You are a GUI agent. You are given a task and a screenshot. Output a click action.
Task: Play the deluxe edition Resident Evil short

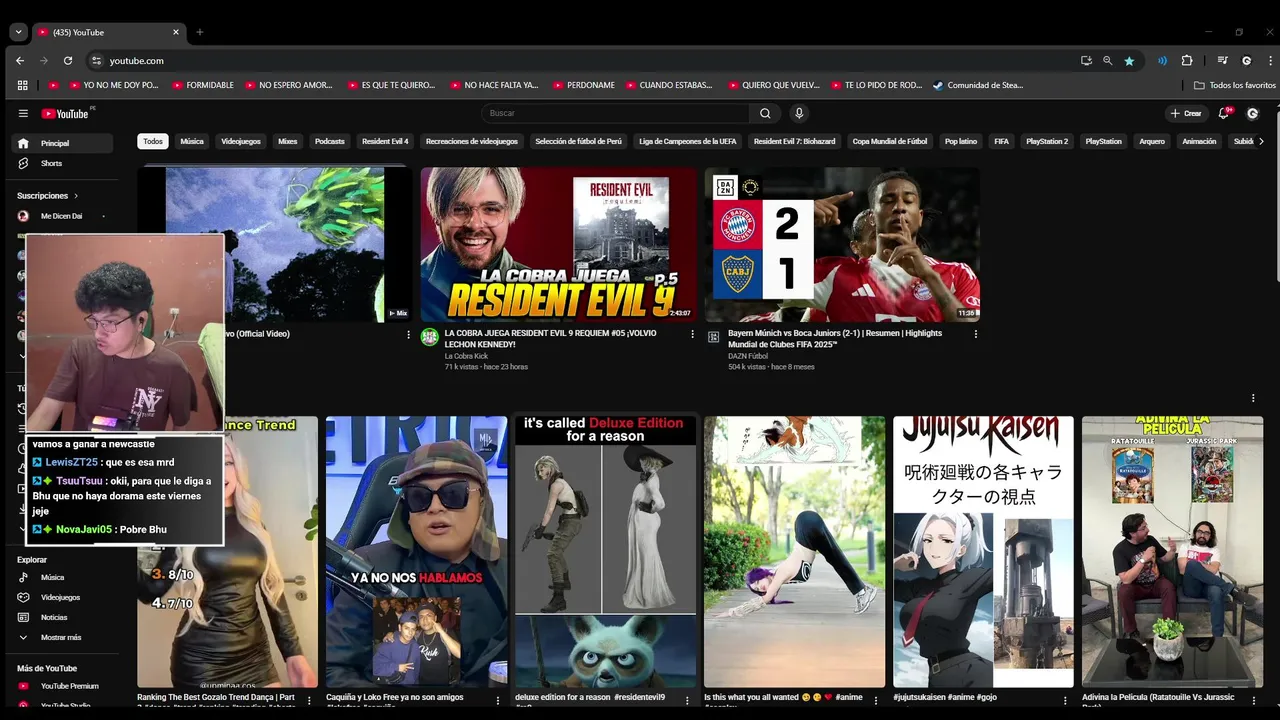[605, 552]
